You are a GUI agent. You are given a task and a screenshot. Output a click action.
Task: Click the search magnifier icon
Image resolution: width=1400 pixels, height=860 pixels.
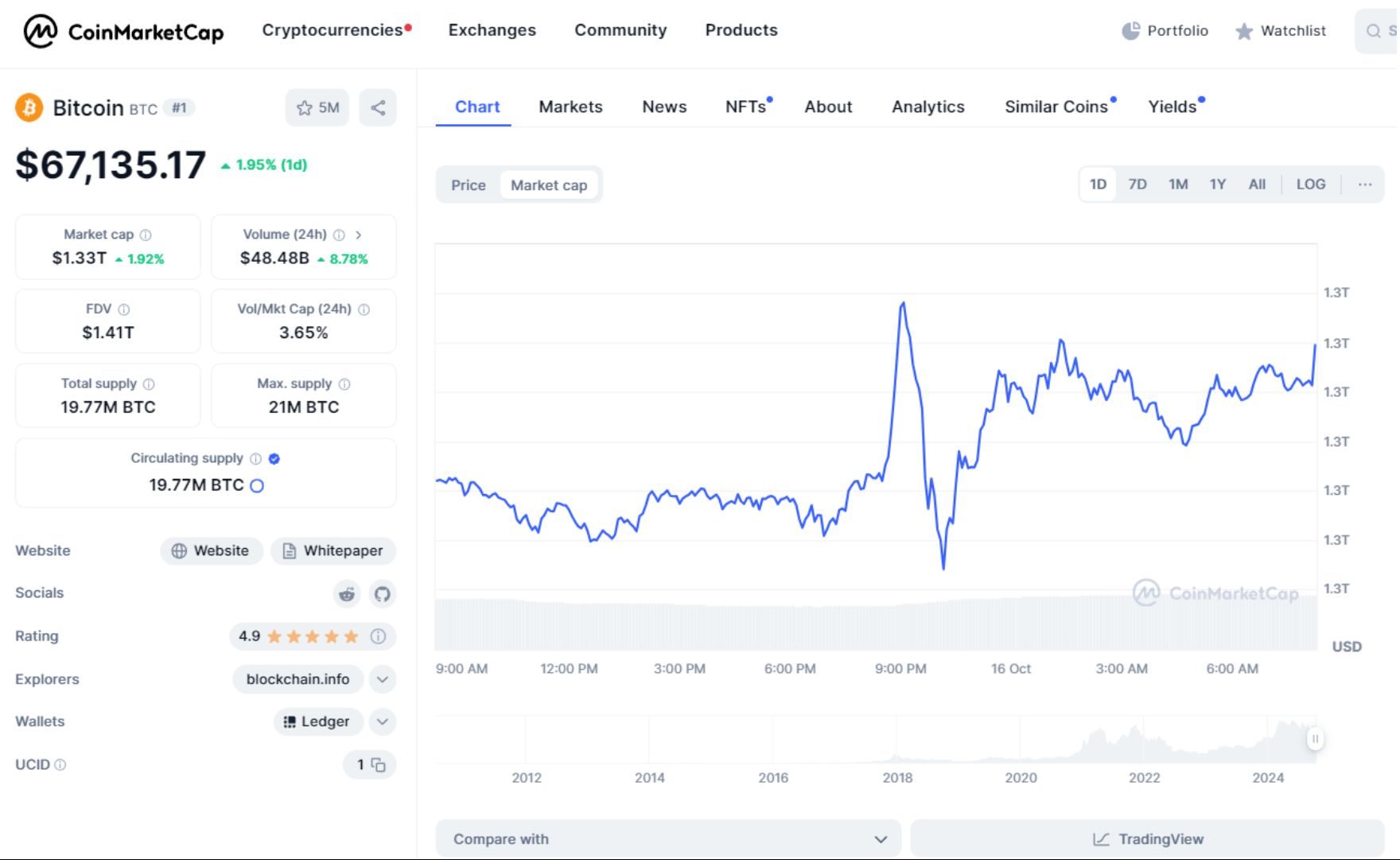[1374, 31]
